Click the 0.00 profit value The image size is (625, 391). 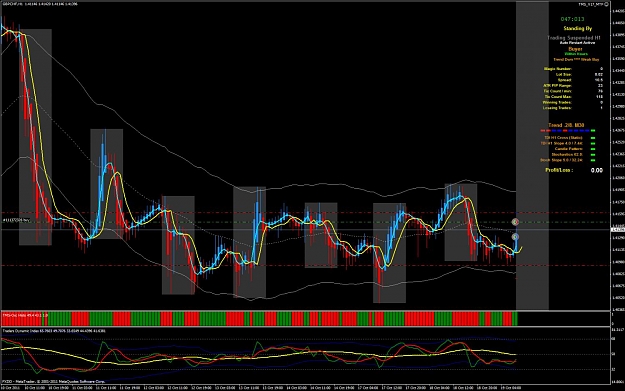click(x=596, y=171)
